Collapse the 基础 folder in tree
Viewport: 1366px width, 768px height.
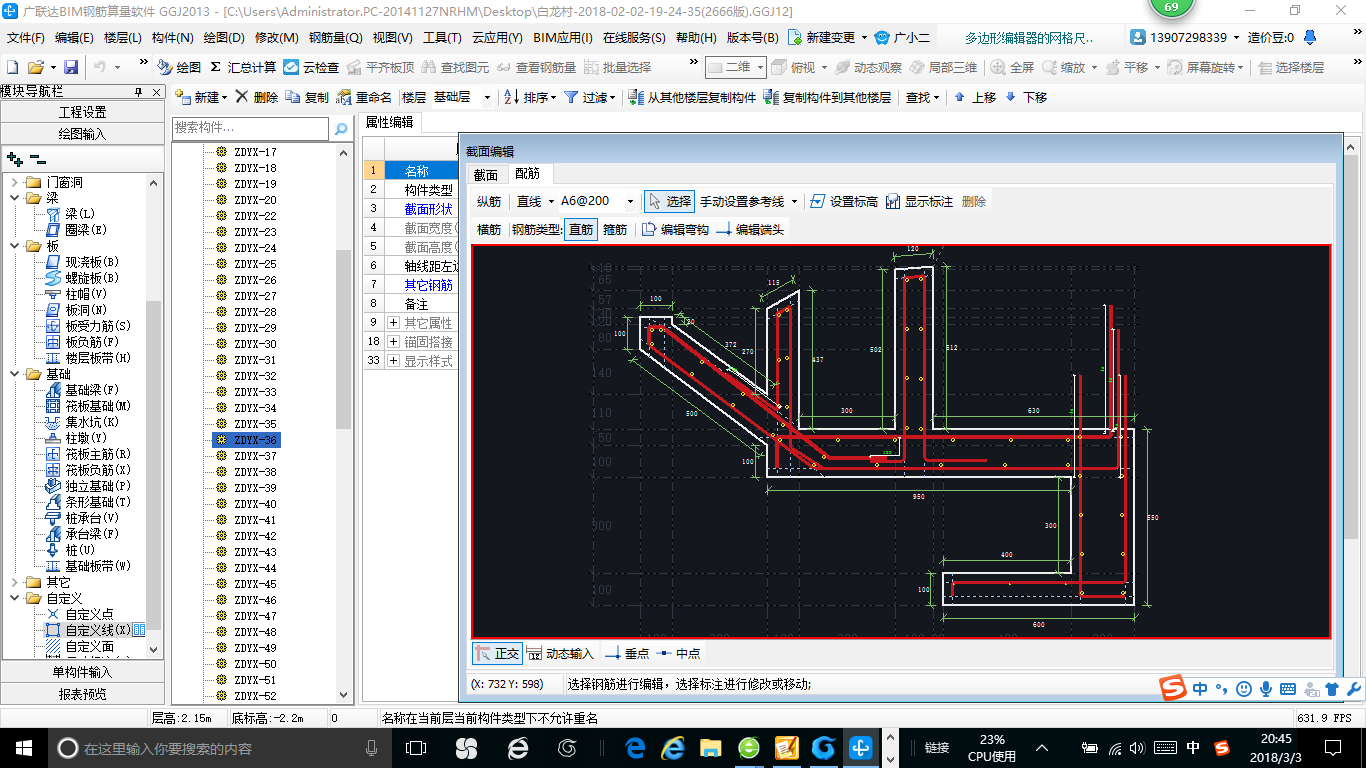(x=15, y=374)
